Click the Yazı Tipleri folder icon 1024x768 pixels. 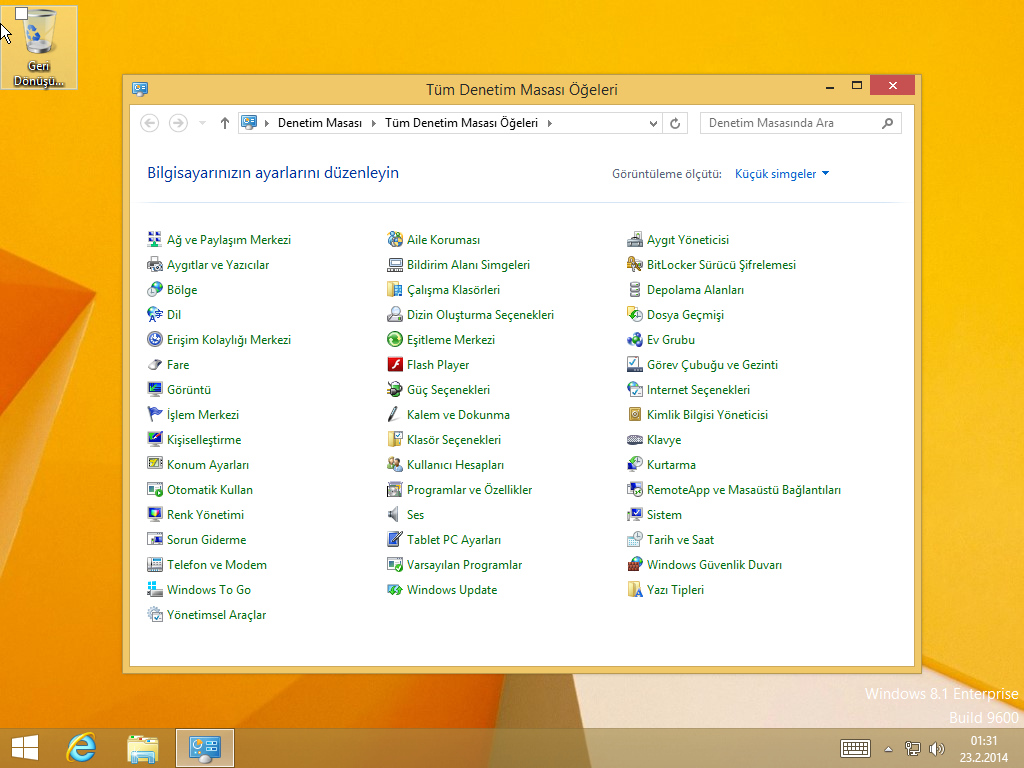click(635, 590)
